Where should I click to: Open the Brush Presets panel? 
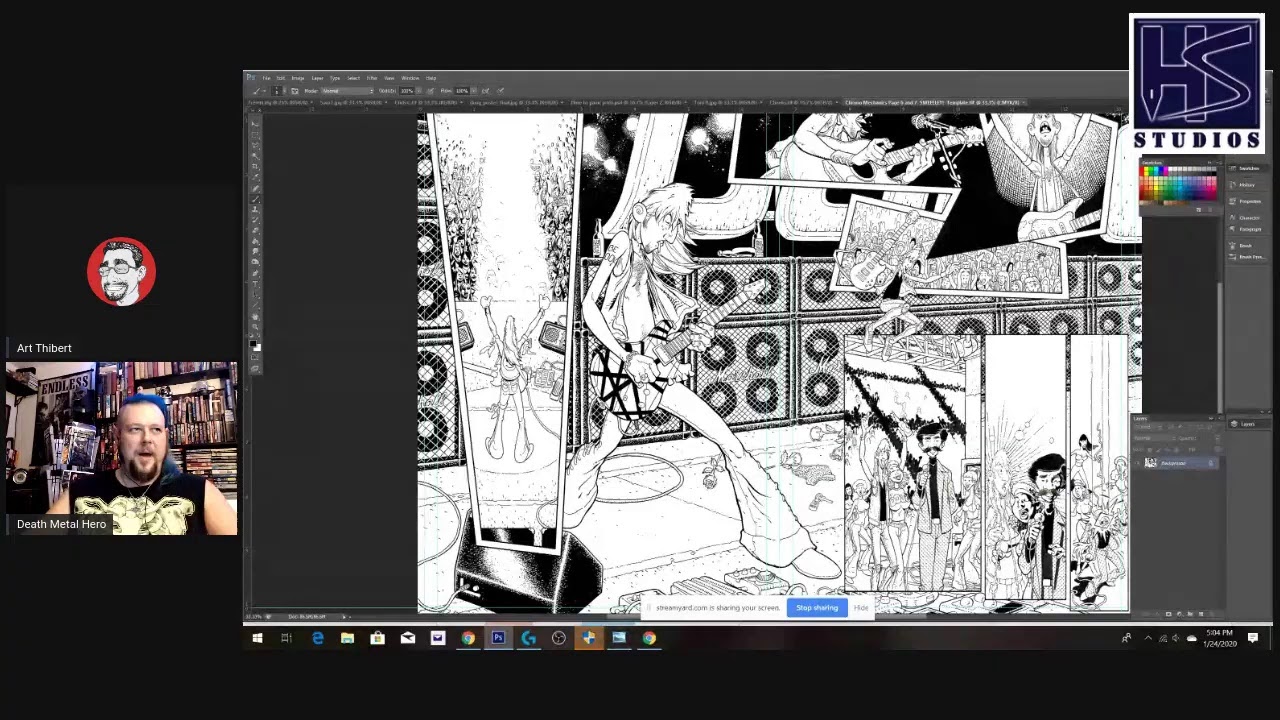click(x=1250, y=257)
